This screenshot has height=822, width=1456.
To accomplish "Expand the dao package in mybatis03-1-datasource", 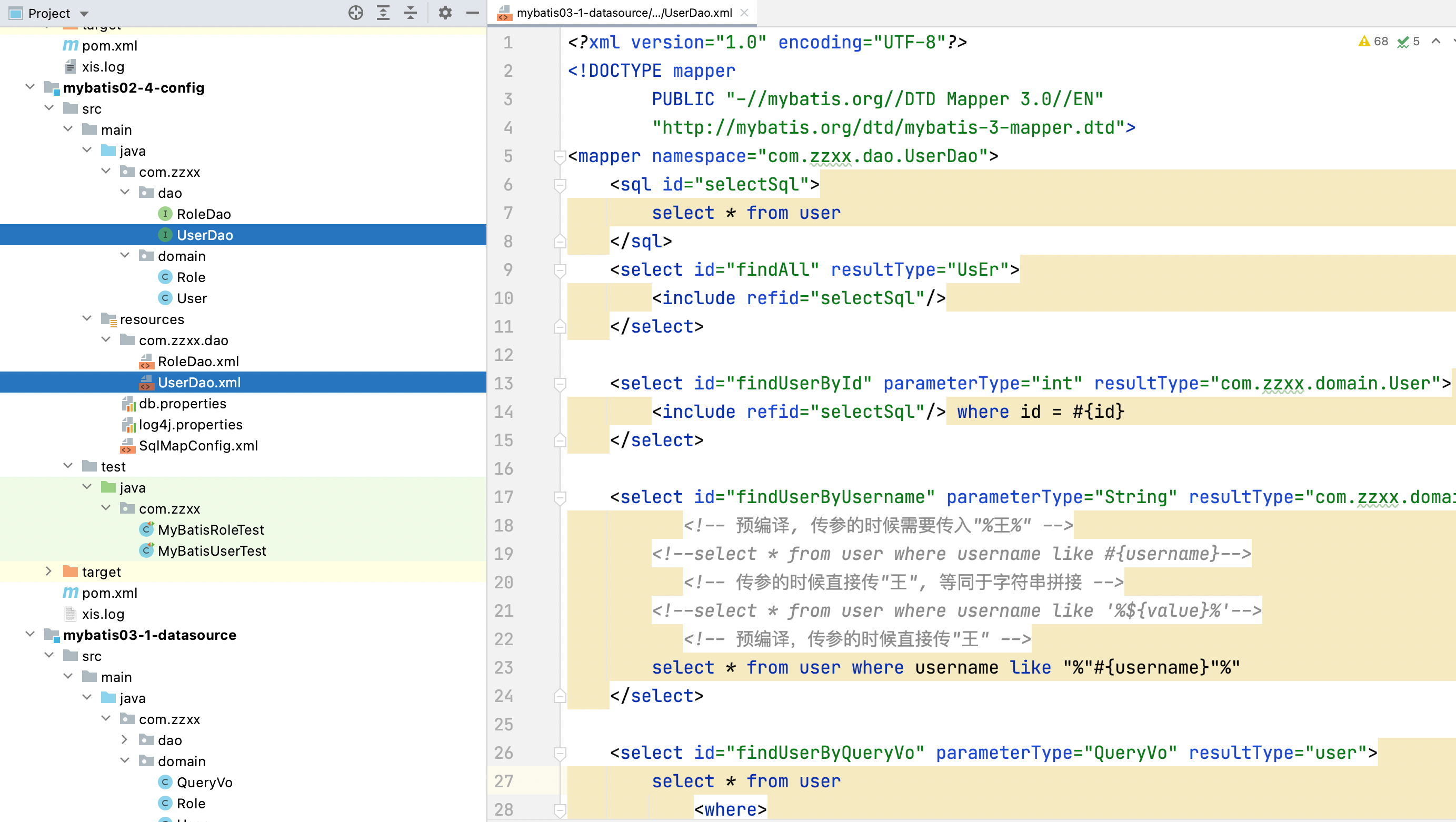I will pos(125,739).
